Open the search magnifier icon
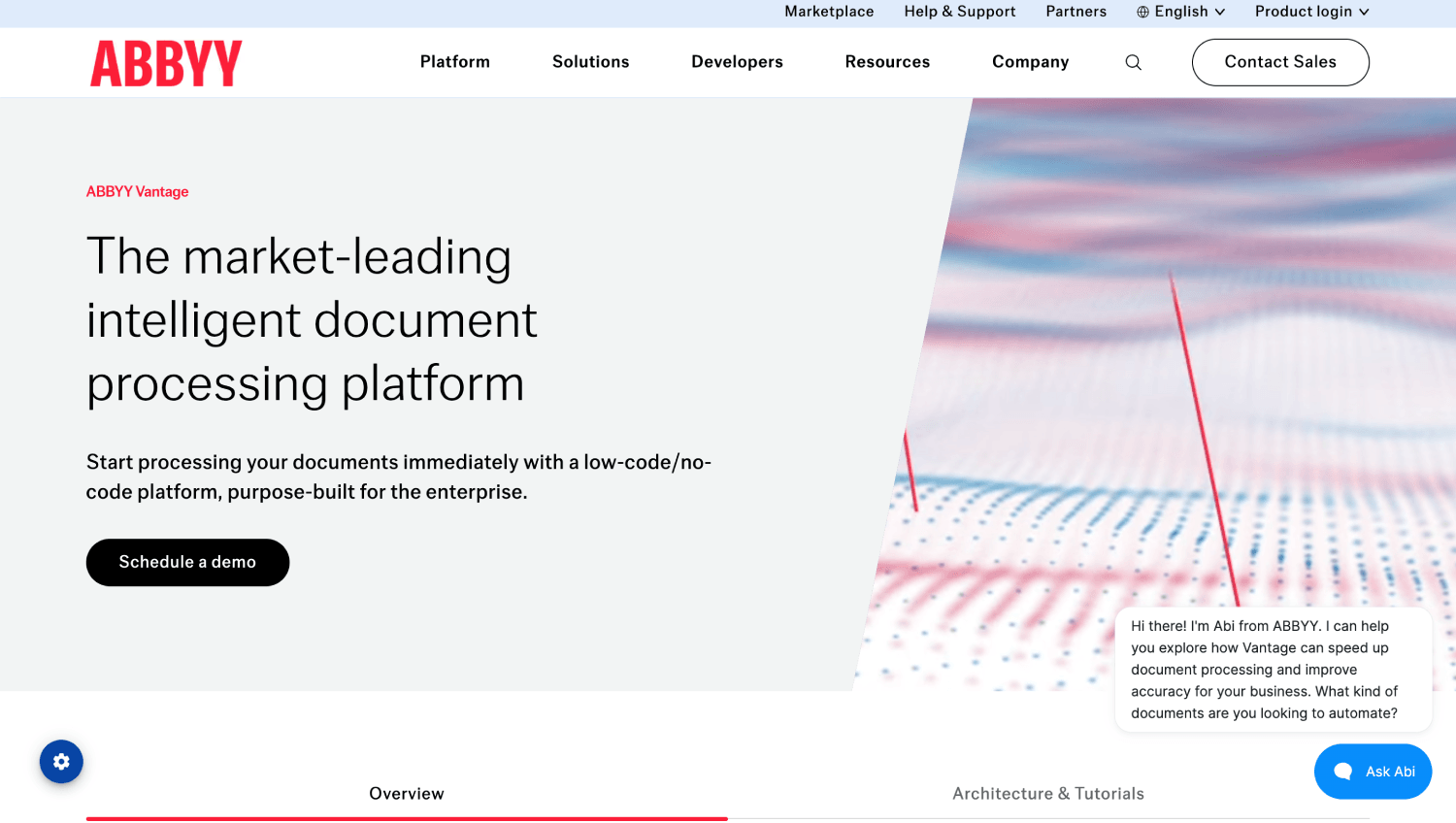This screenshot has width=1456, height=823. [1133, 62]
